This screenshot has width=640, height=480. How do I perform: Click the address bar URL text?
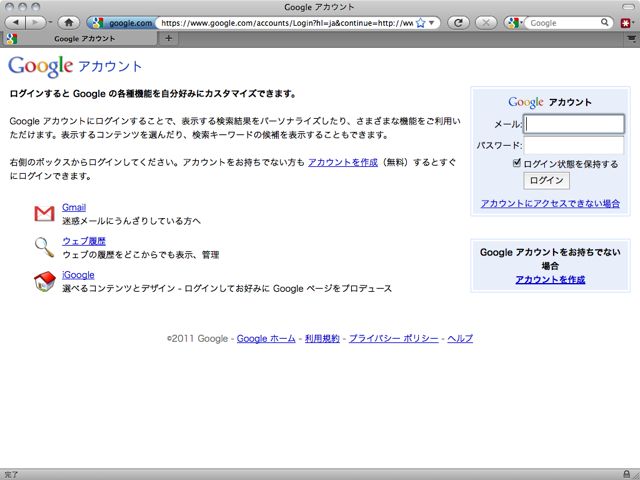click(x=287, y=23)
